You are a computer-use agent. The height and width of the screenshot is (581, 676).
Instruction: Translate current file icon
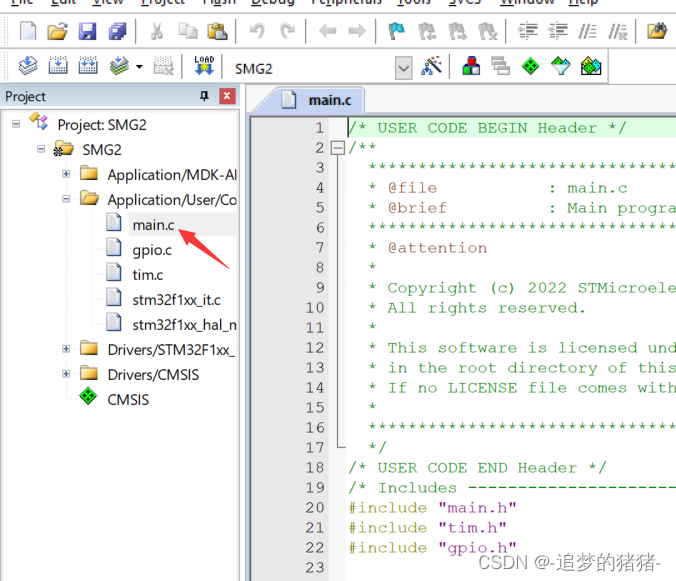pyautogui.click(x=28, y=66)
